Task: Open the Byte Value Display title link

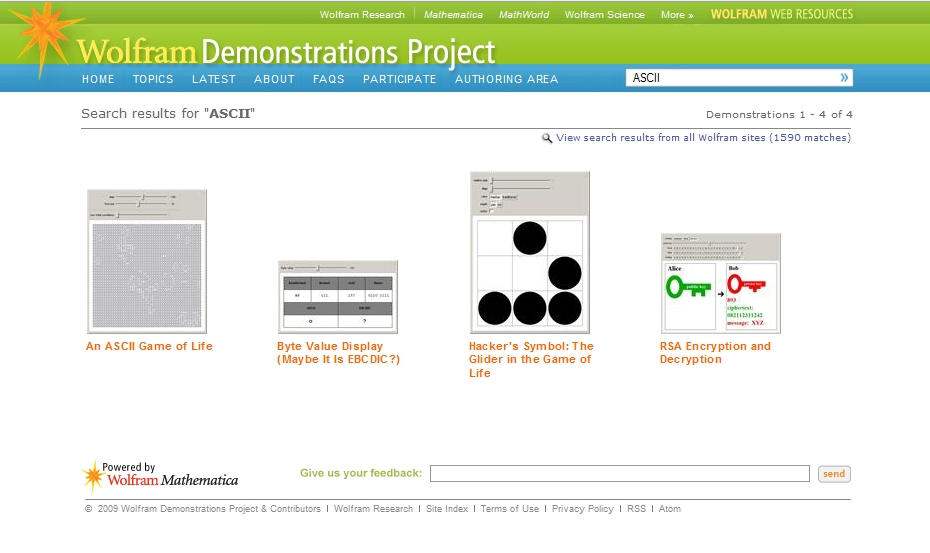Action: coord(338,353)
